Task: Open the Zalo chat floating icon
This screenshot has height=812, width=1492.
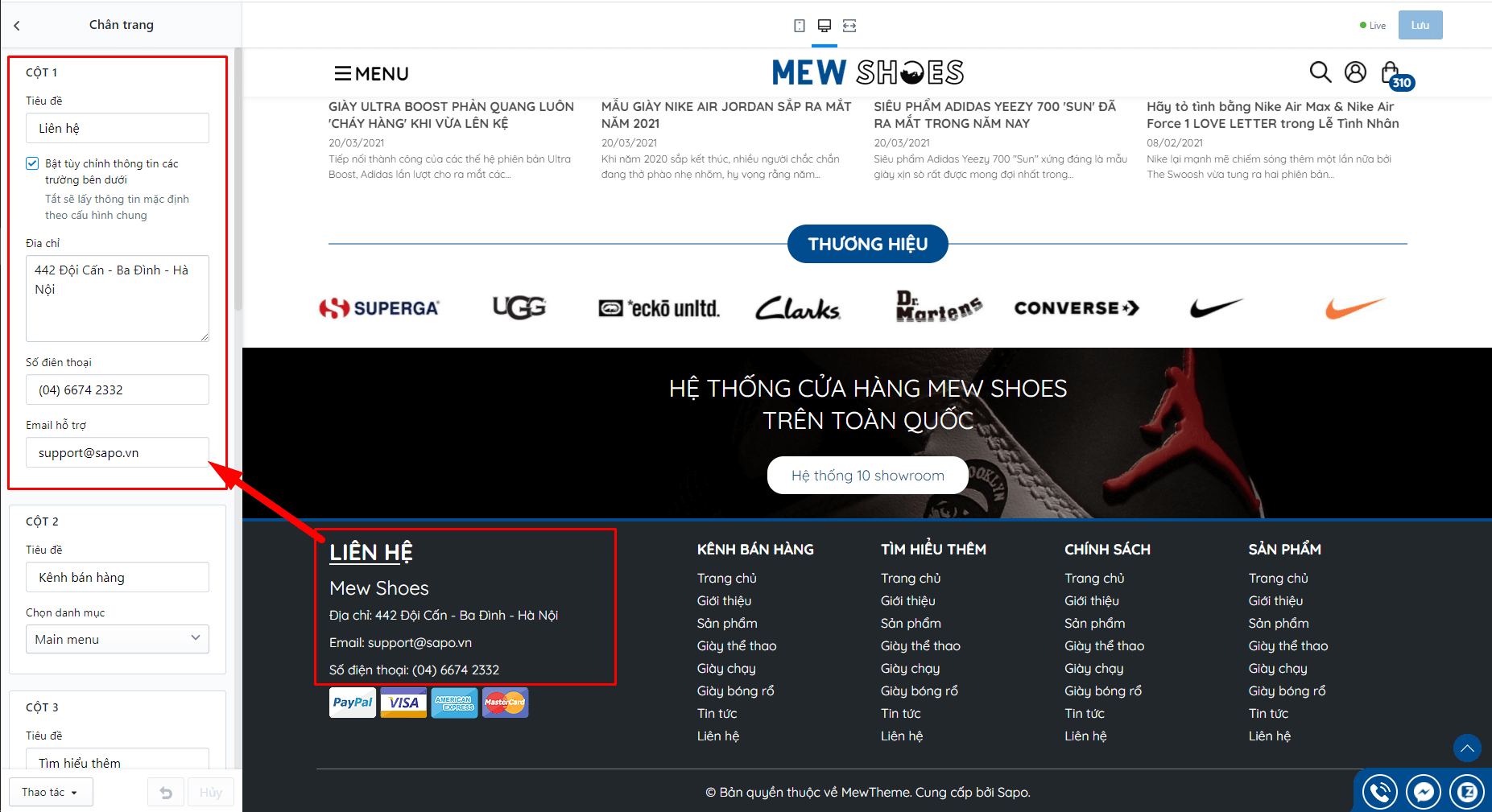Action: click(x=1467, y=793)
